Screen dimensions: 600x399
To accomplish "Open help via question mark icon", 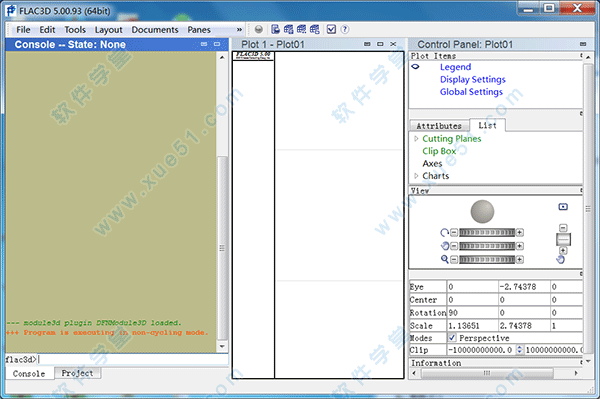I will [345, 29].
